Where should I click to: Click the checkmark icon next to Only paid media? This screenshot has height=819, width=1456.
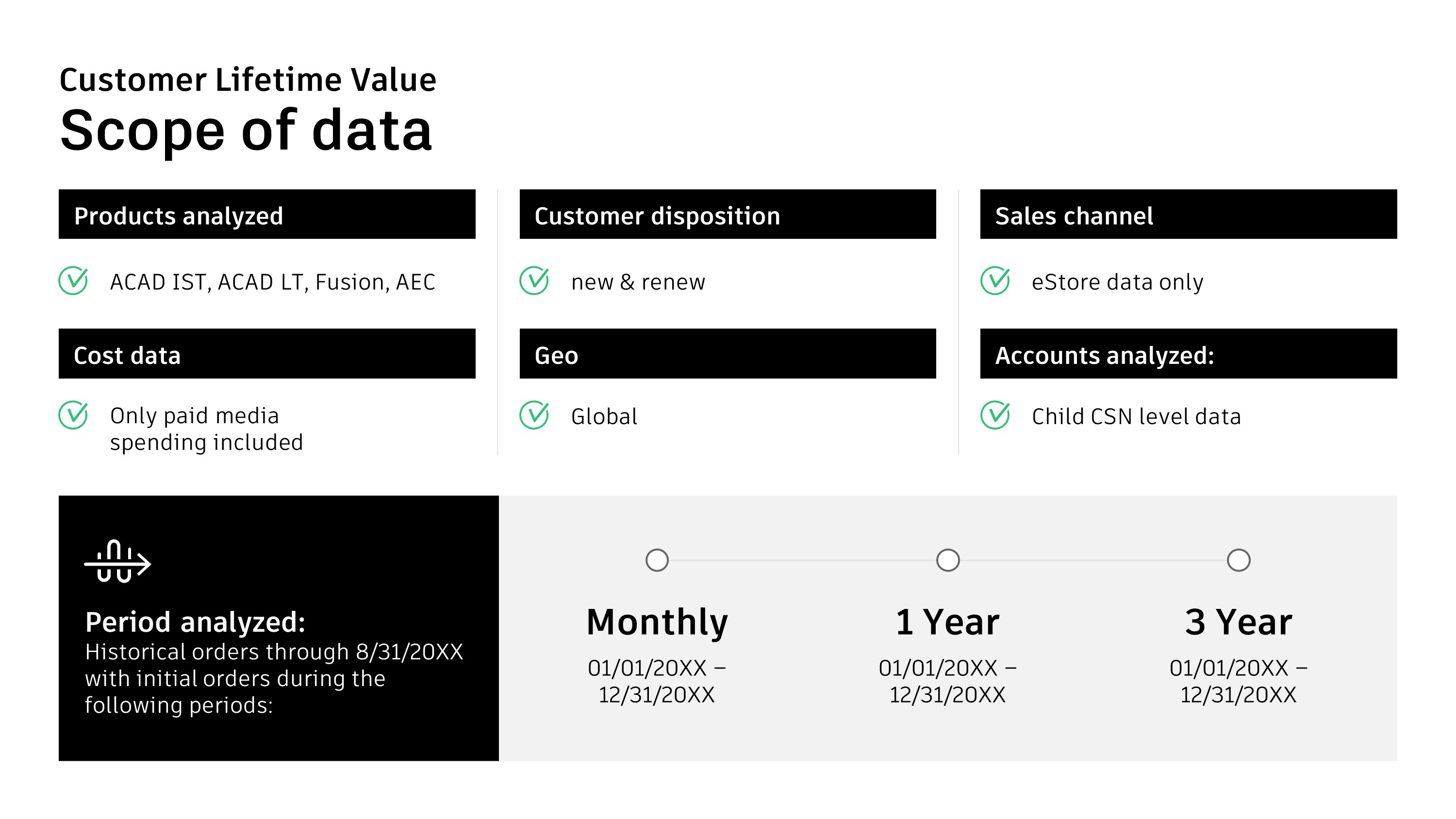[73, 415]
